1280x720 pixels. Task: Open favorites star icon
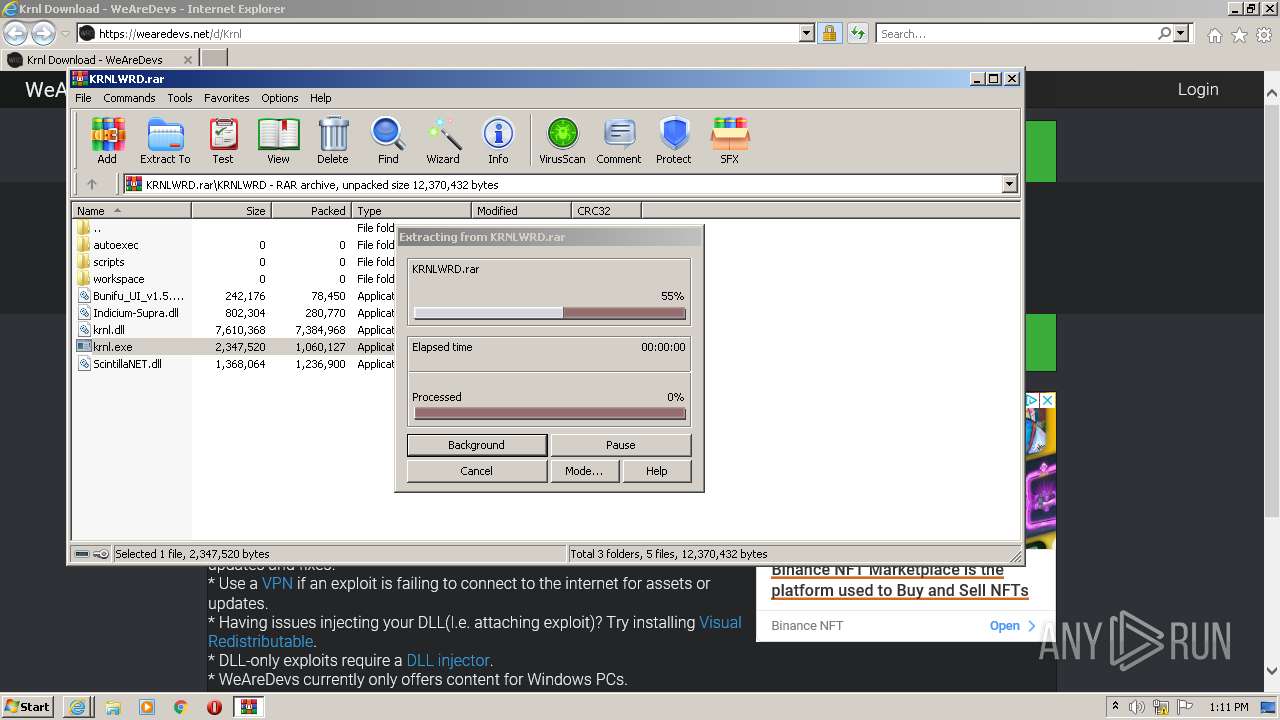(x=1239, y=35)
